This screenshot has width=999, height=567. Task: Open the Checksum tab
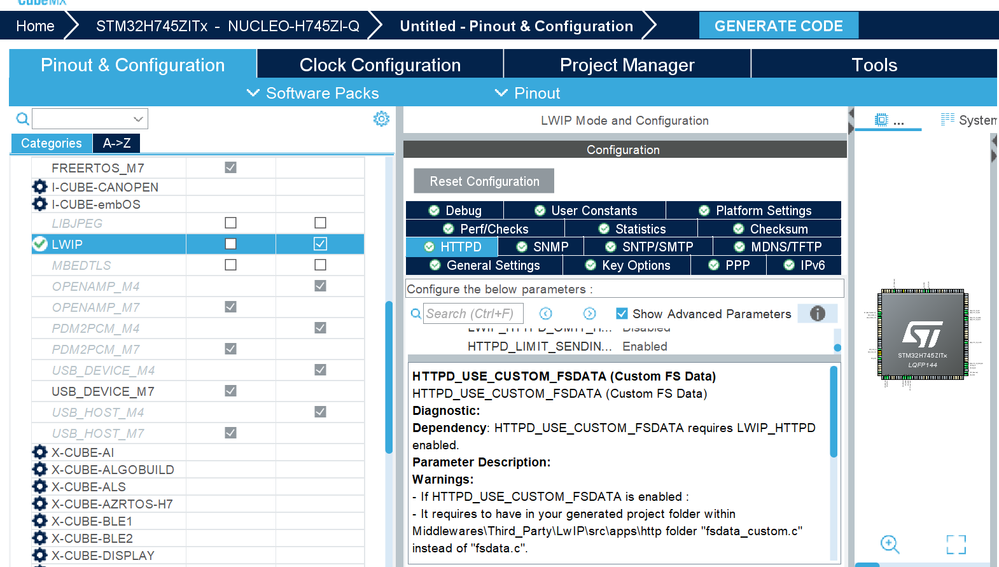point(770,229)
